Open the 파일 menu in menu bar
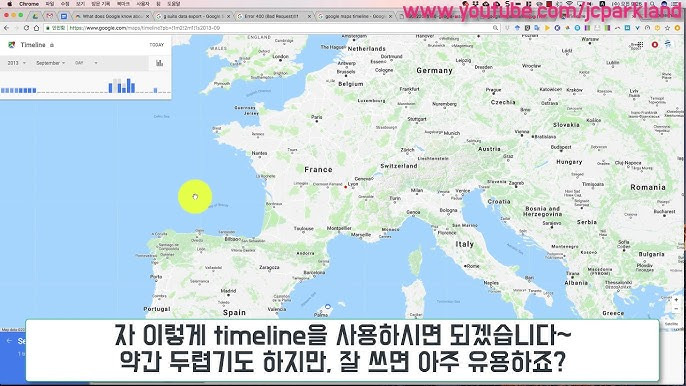The image size is (686, 386). pos(50,4)
